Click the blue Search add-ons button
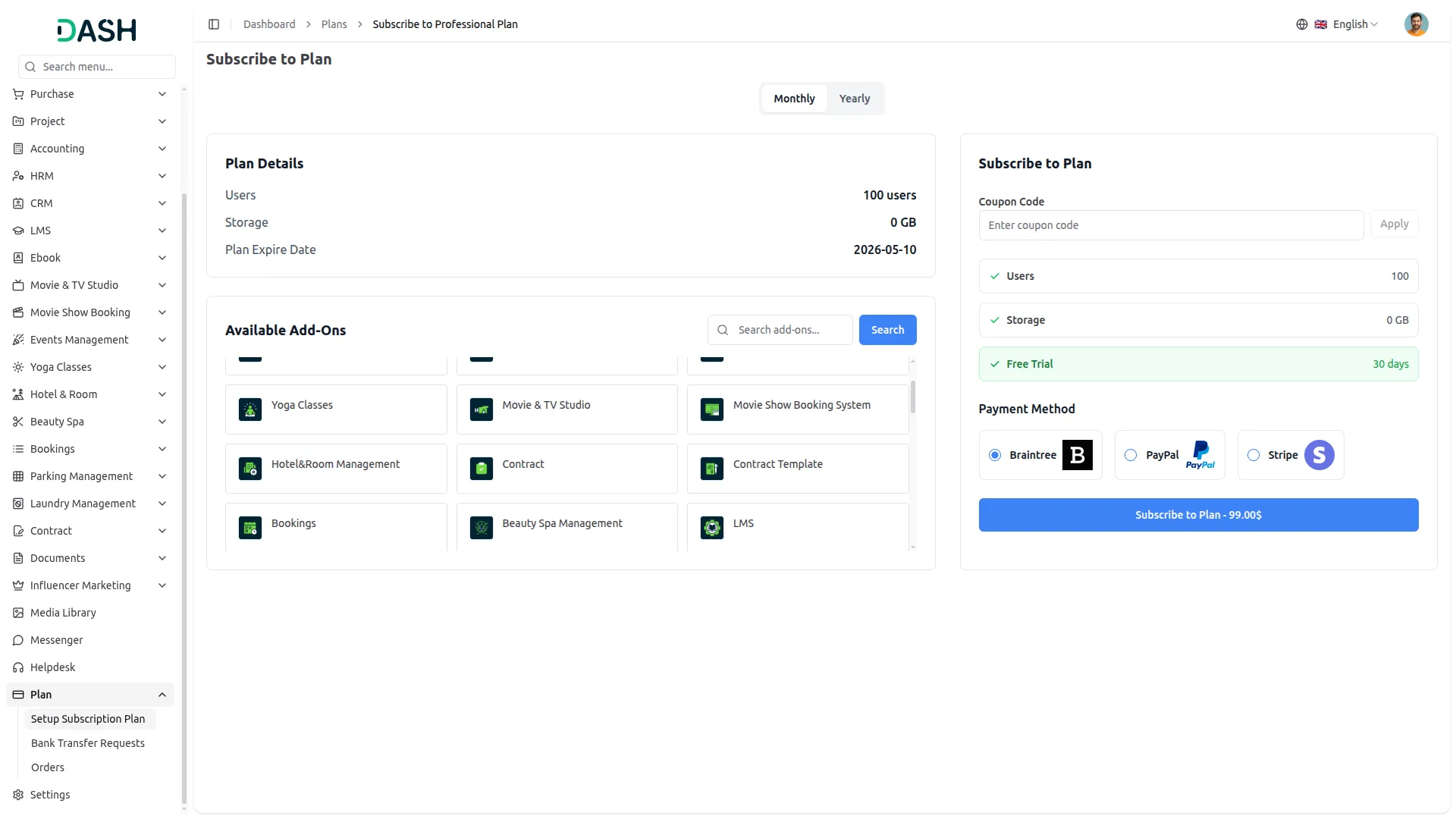Screen dimensions: 1456x819 (887, 330)
